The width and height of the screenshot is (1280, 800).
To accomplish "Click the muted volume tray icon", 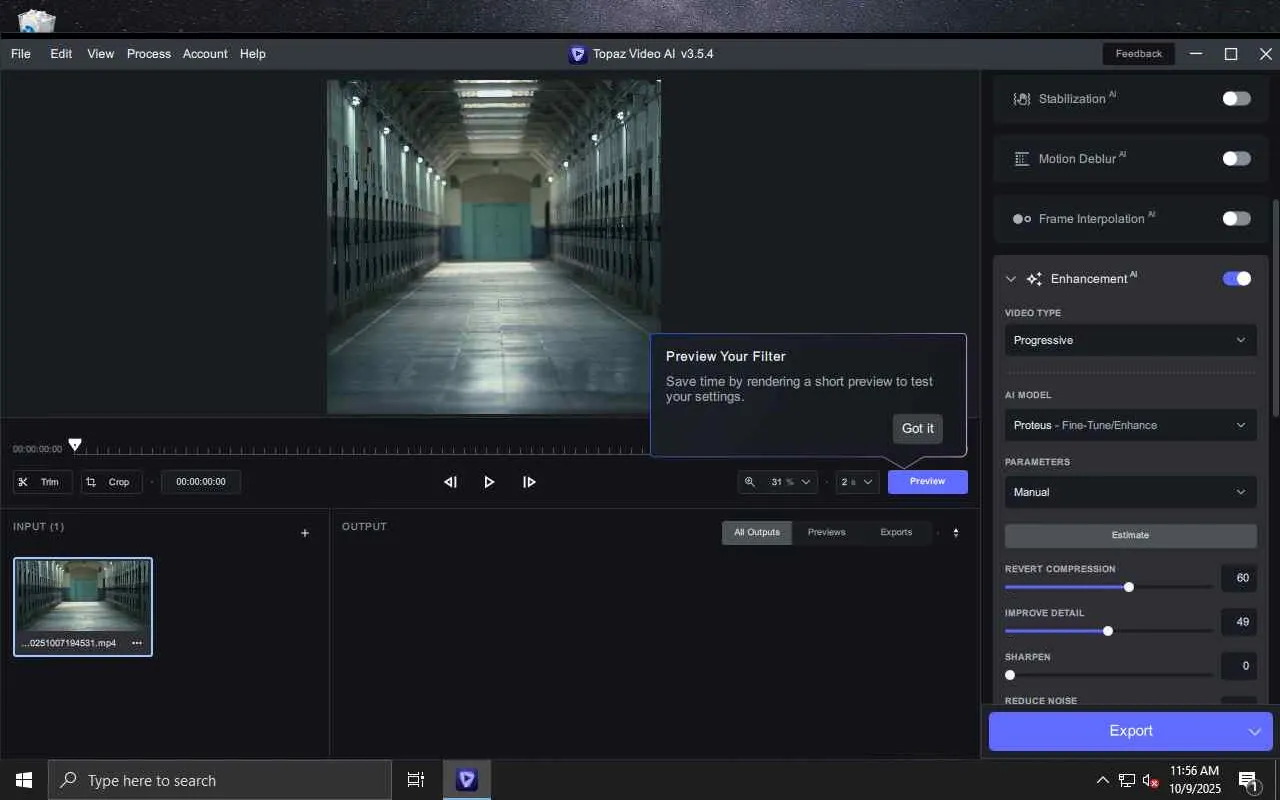I will [1151, 780].
